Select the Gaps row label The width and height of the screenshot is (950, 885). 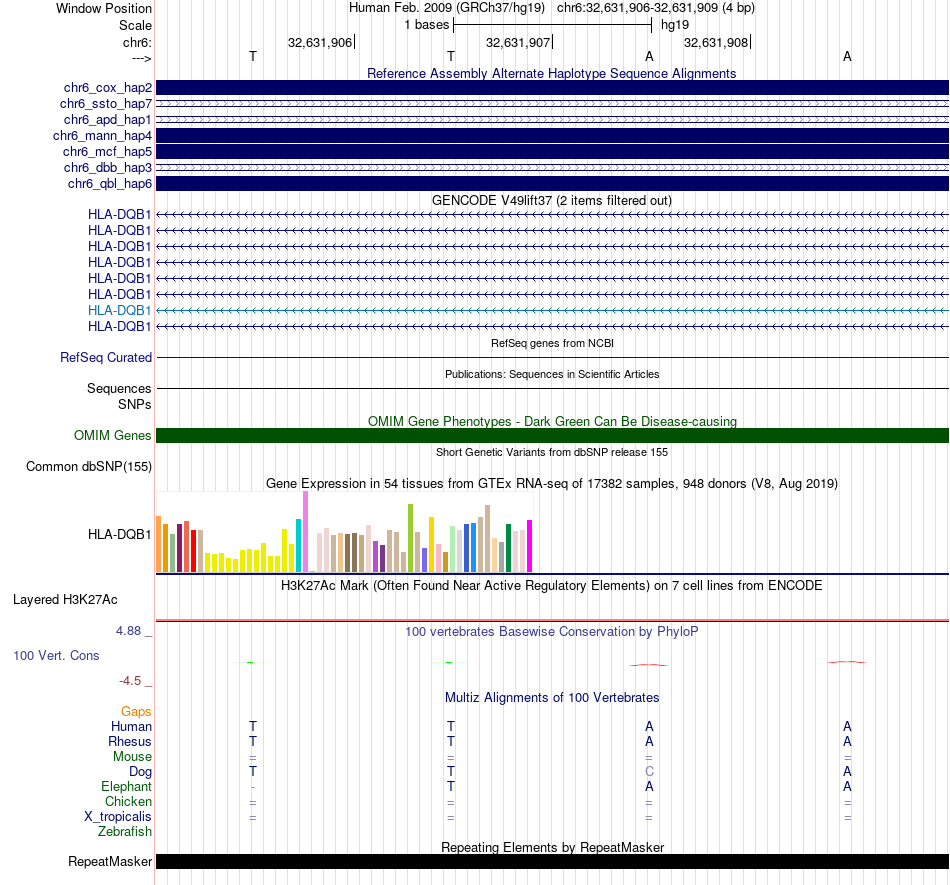(x=136, y=711)
